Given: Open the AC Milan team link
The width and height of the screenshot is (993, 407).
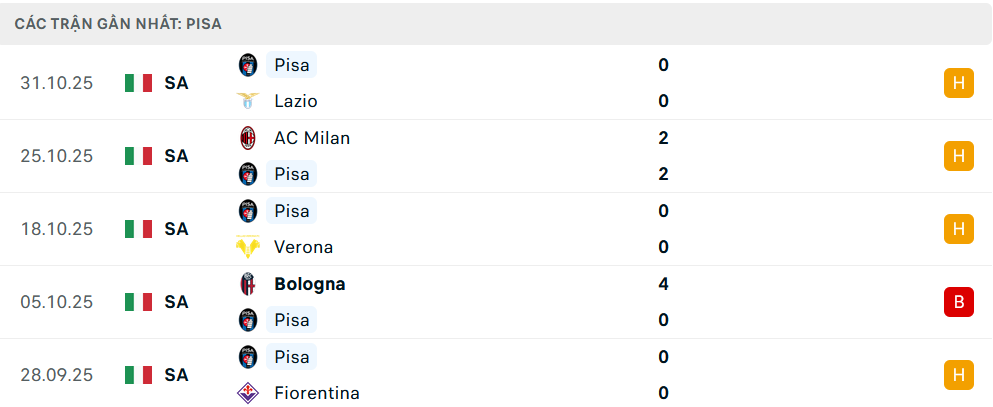Looking at the screenshot, I should click(x=312, y=138).
